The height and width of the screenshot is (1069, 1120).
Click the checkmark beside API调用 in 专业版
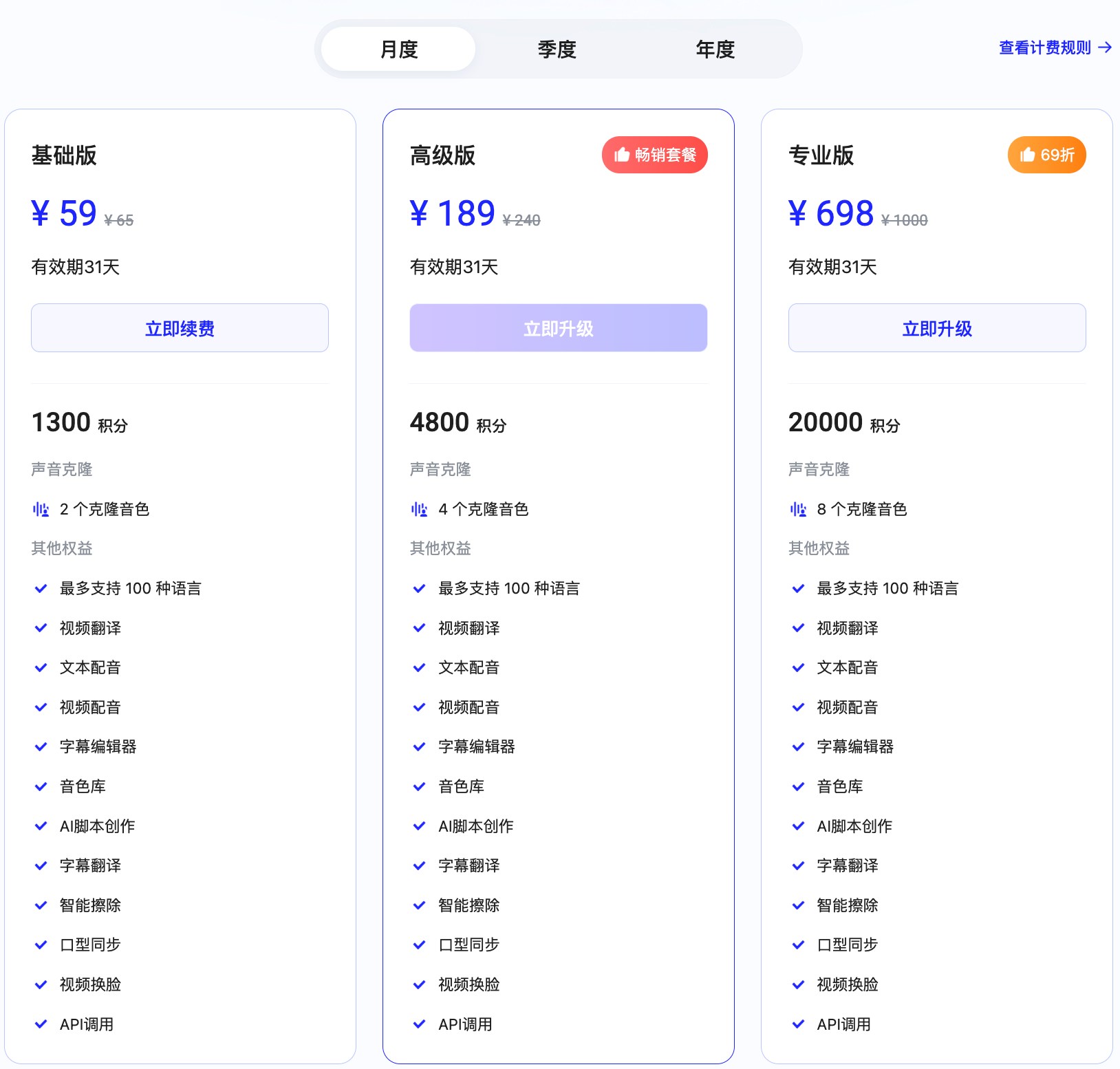[x=798, y=1024]
